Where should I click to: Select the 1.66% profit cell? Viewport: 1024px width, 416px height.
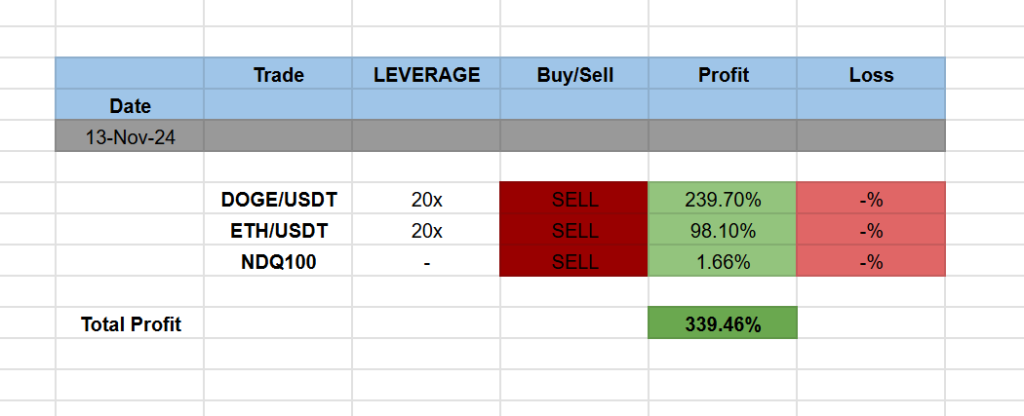[722, 263]
